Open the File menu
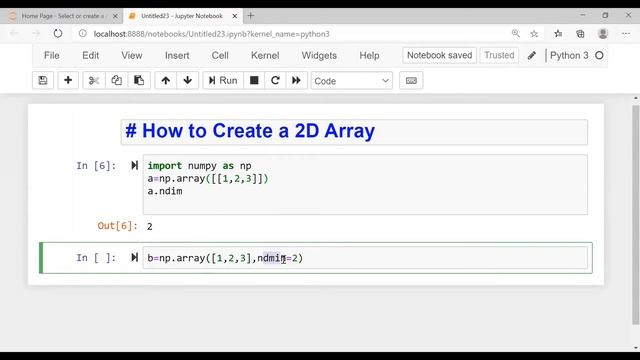 [x=52, y=56]
